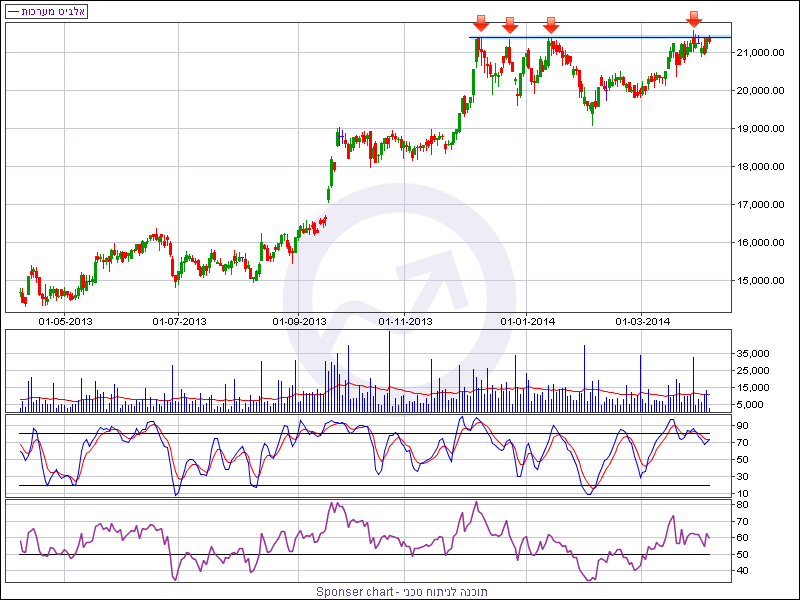Select the 01-05-2013 date label
800x600 pixels.
[x=65, y=321]
